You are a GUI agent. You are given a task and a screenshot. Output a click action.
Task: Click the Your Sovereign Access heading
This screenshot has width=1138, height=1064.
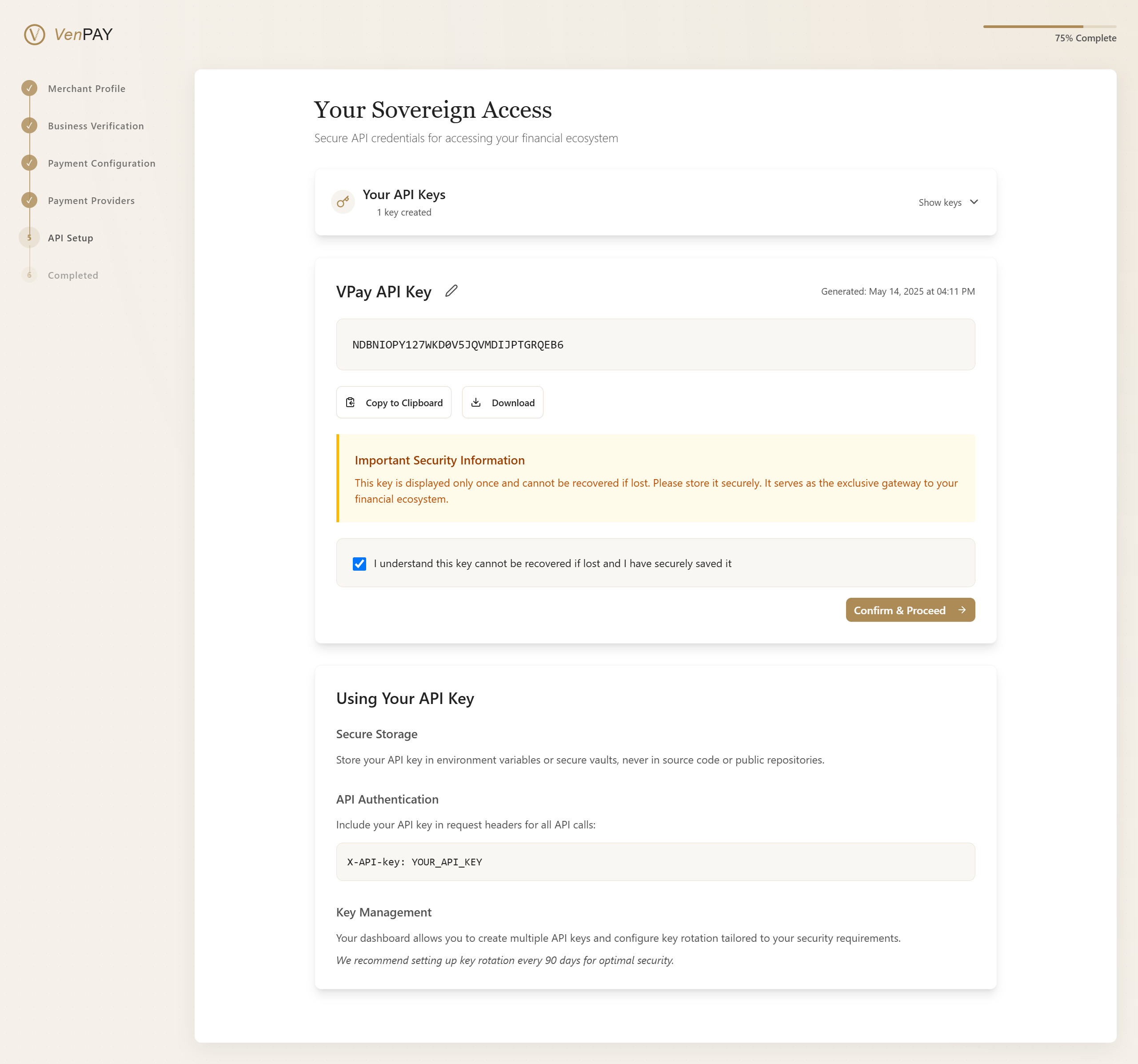[x=433, y=110]
